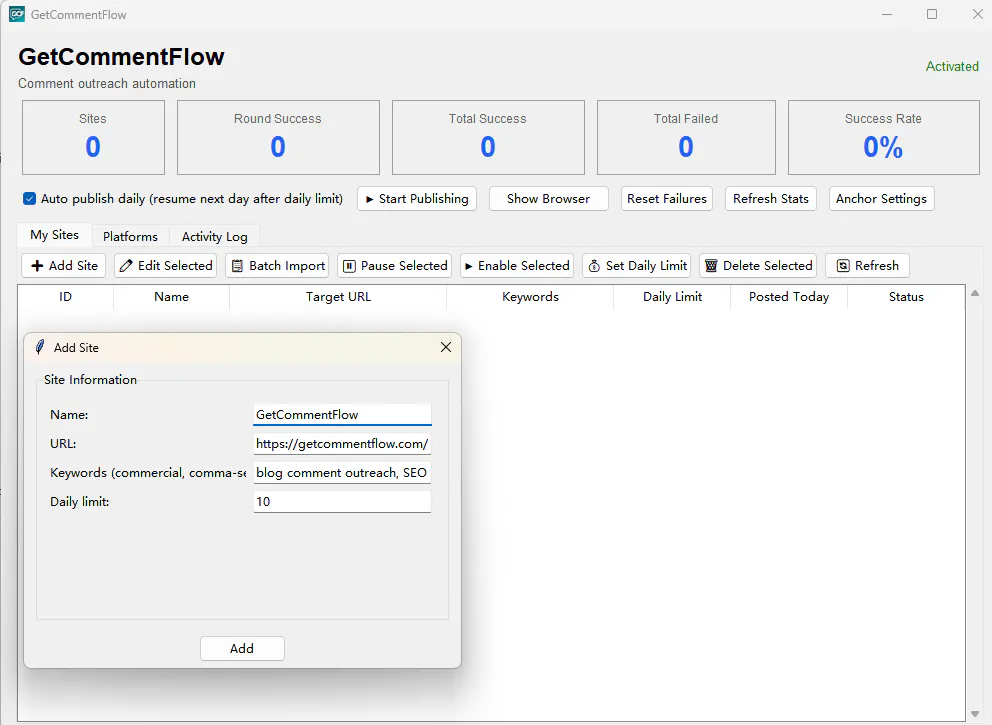The width and height of the screenshot is (992, 725).
Task: Click the table scrollbar down arrow
Action: coord(975,714)
